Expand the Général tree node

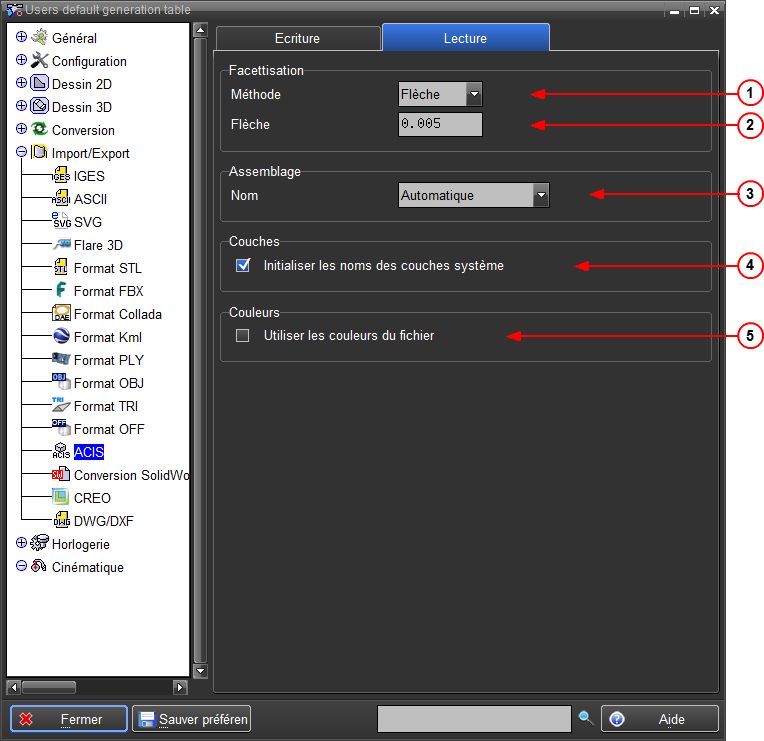point(21,38)
